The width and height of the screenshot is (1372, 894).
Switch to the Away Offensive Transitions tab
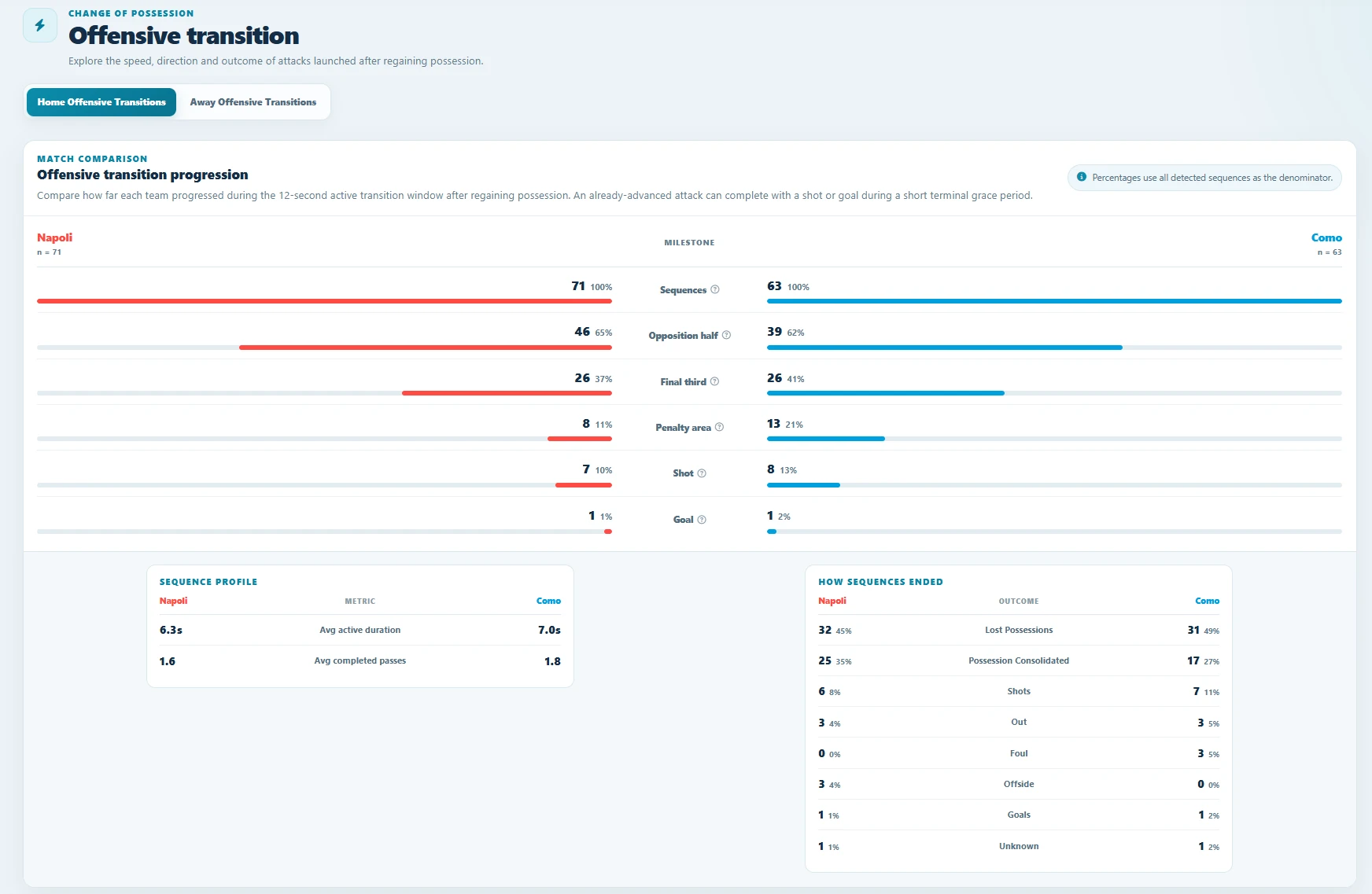tap(253, 102)
